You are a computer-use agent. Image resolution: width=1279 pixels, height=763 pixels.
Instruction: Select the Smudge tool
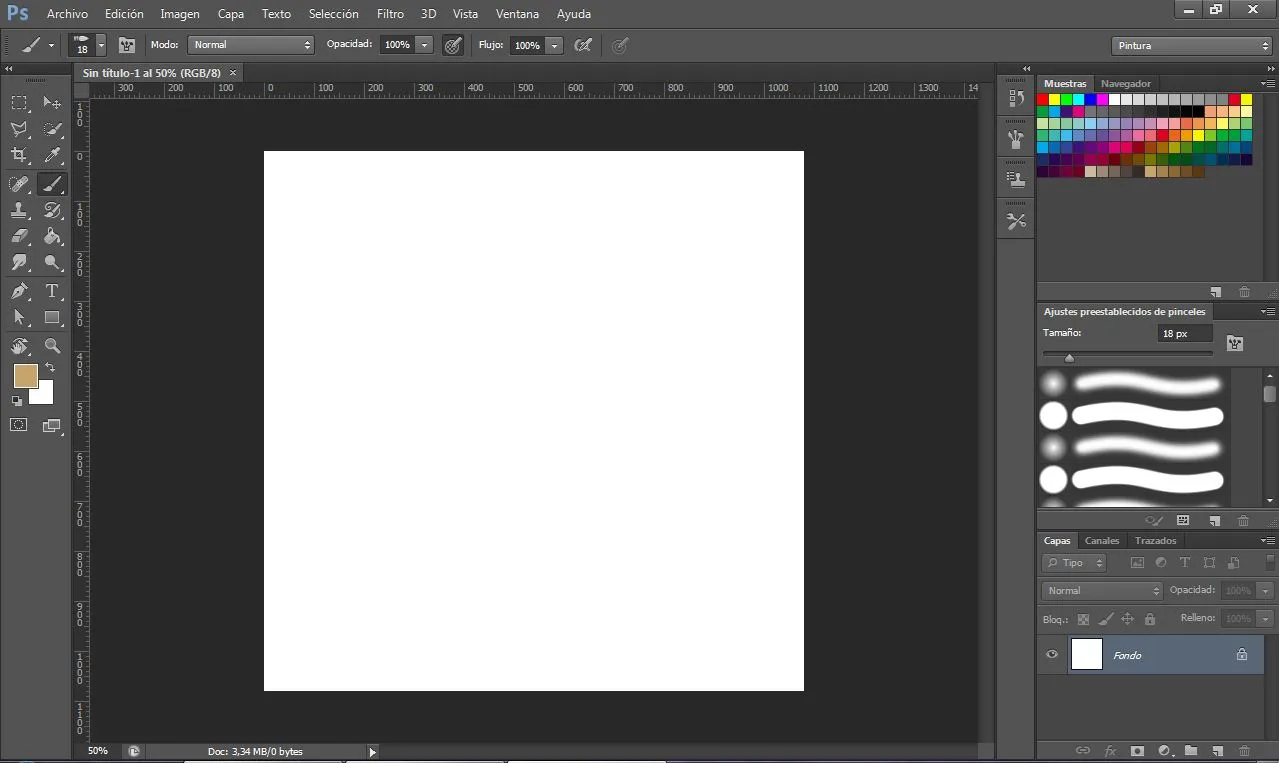click(19, 262)
